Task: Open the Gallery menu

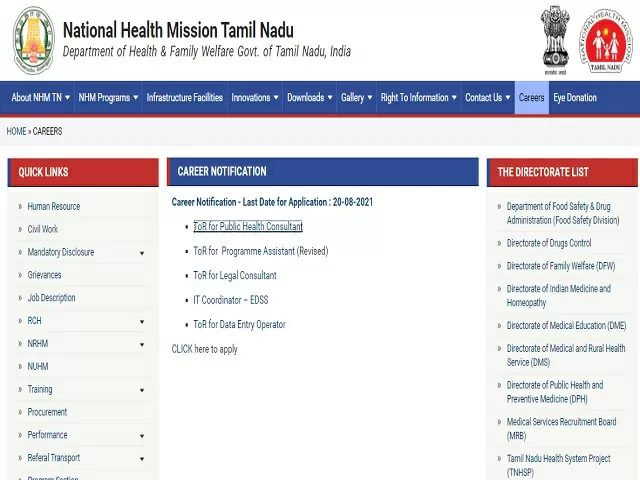Action: (357, 98)
